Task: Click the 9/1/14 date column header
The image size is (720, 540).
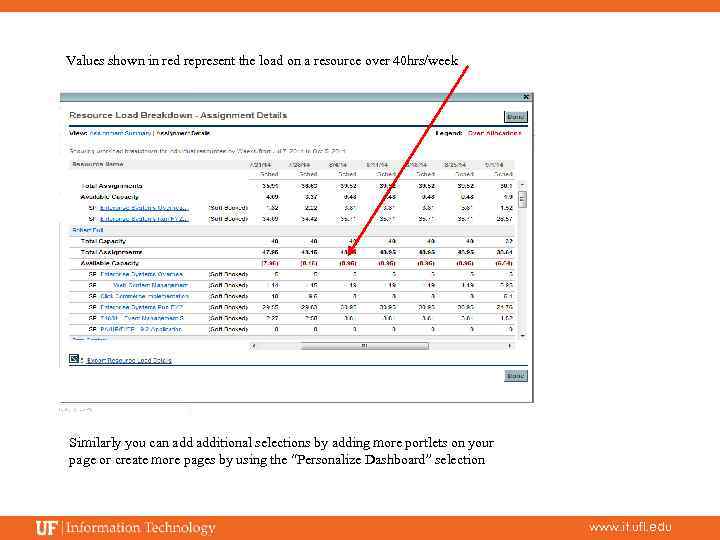Action: pyautogui.click(x=494, y=164)
